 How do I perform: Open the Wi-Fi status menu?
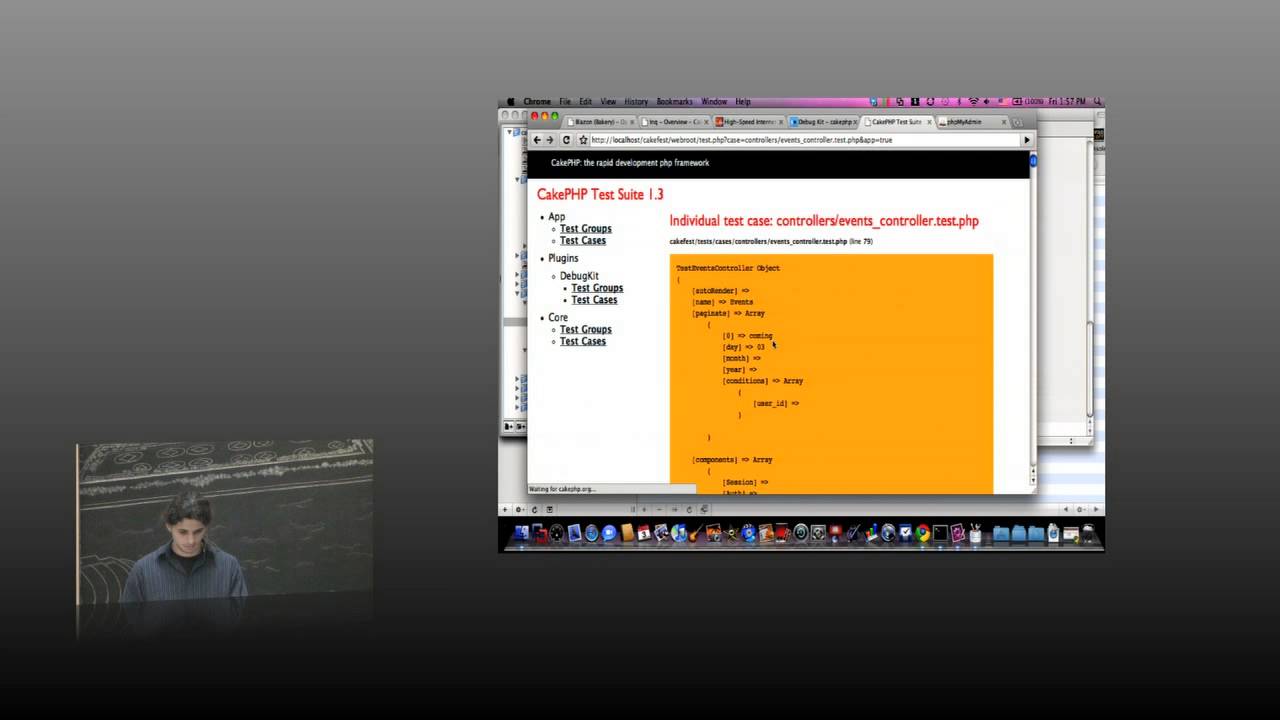click(973, 102)
